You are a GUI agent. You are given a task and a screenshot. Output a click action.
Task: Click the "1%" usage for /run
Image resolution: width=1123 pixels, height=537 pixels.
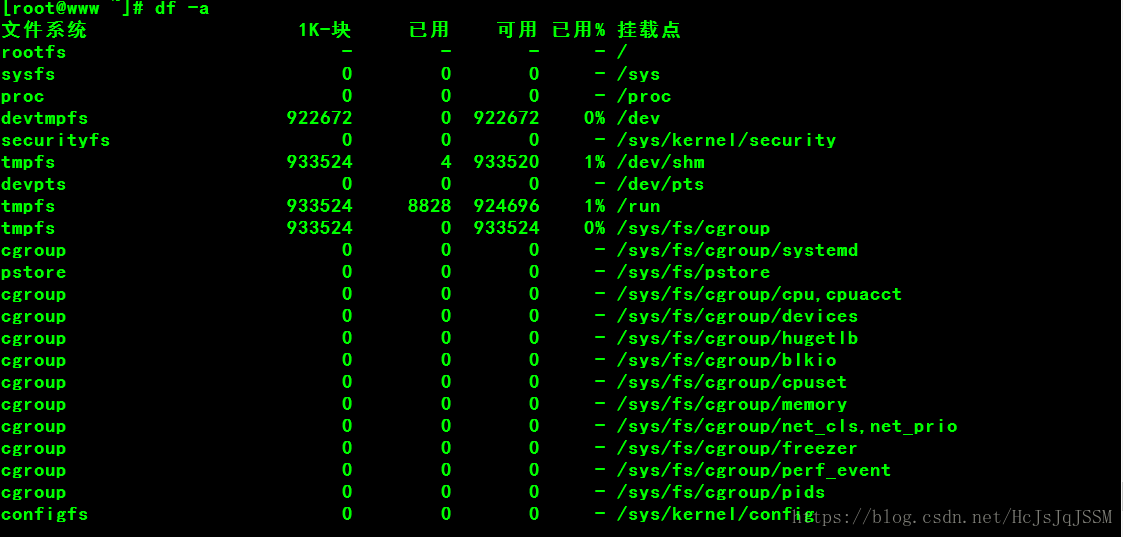594,206
